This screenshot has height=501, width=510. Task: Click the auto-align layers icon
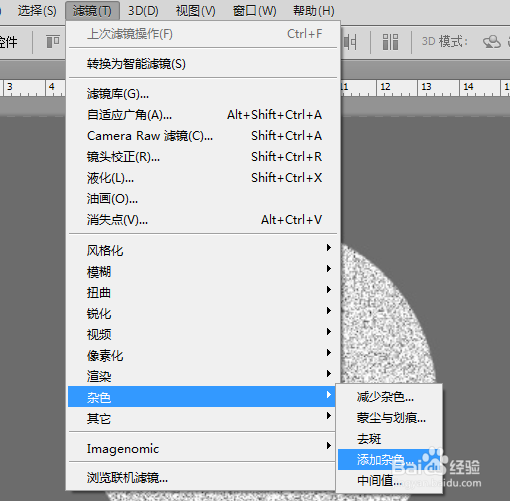pos(390,42)
